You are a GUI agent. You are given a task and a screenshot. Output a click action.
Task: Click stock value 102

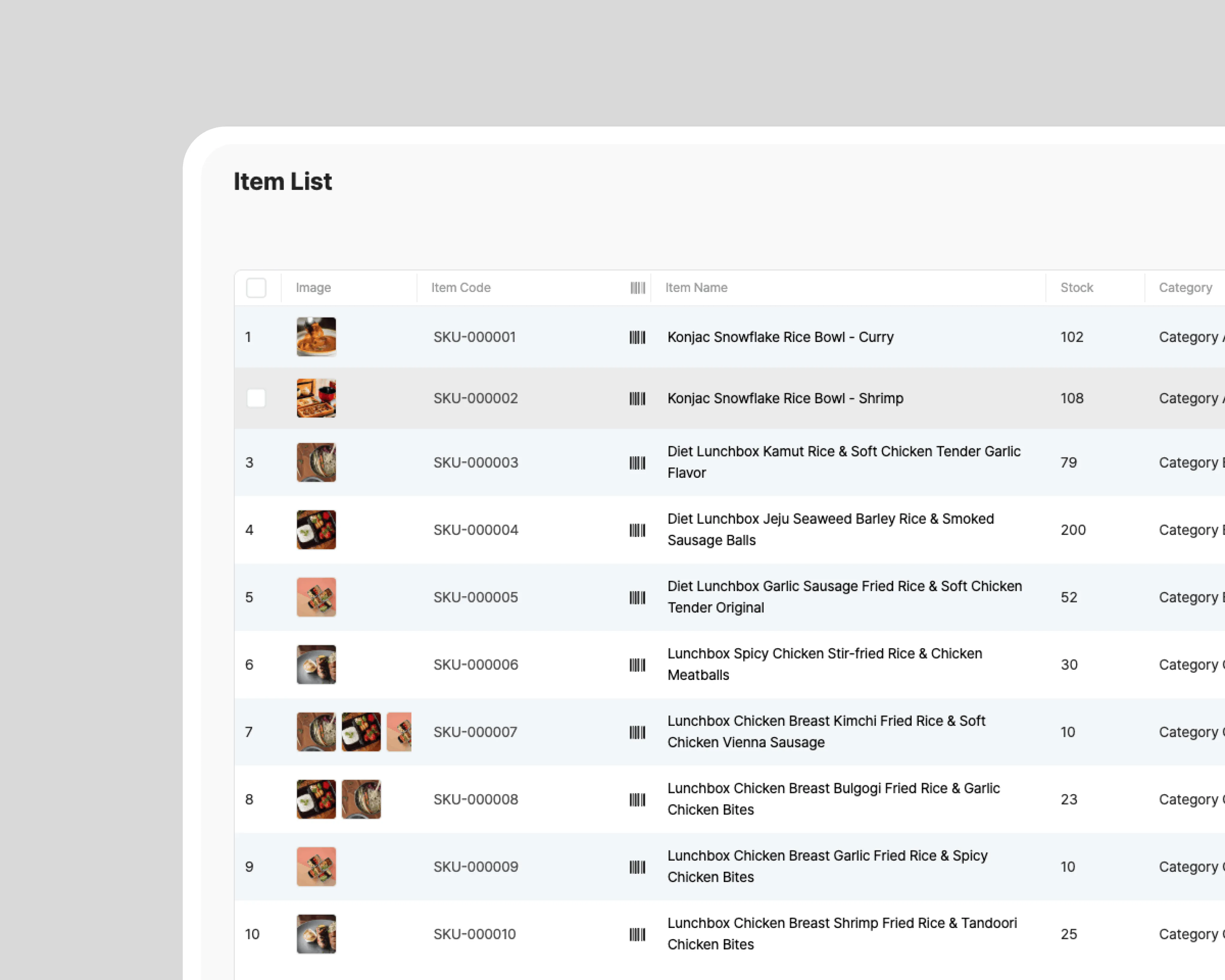(1072, 337)
